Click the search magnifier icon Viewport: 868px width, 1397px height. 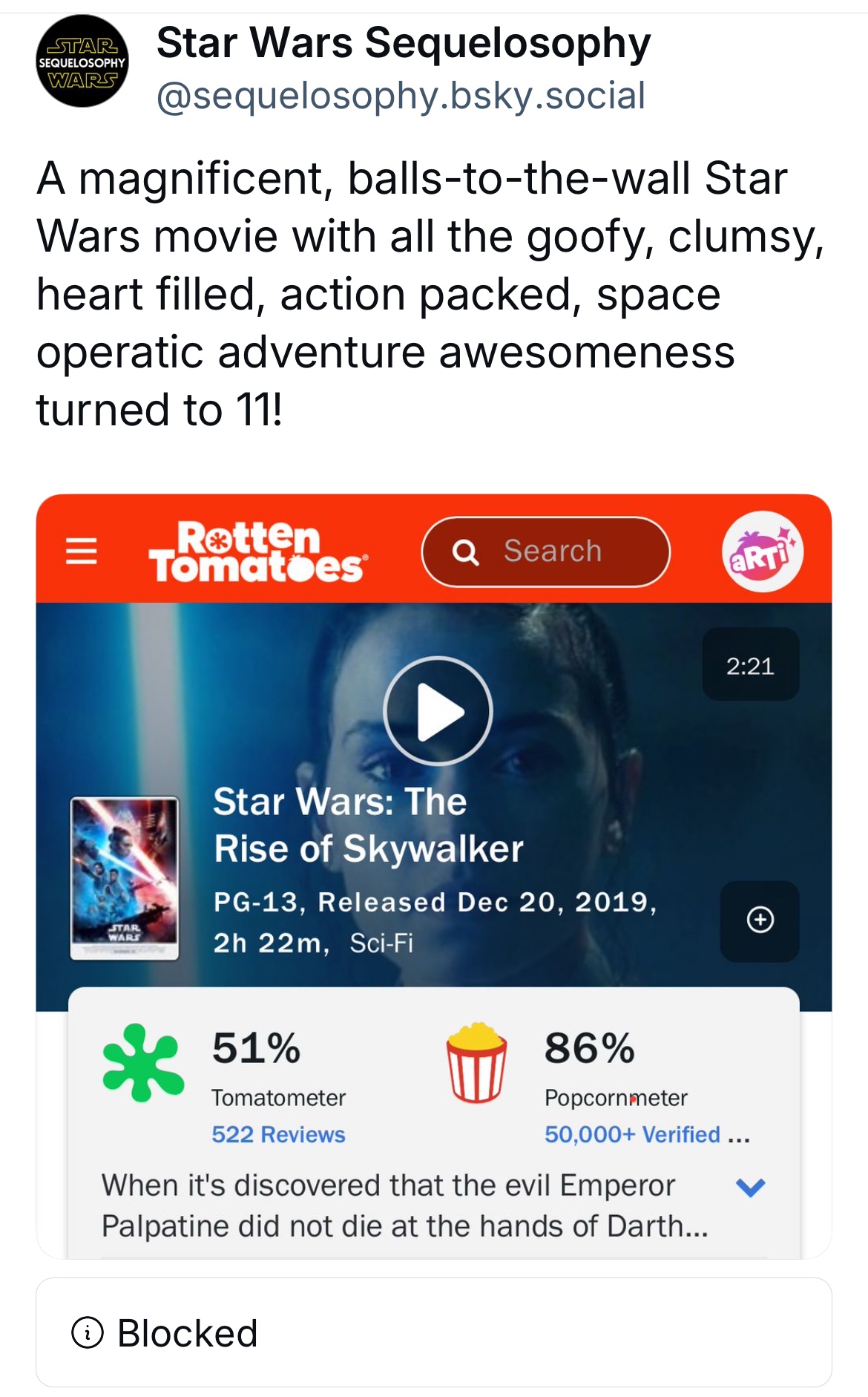(x=466, y=552)
